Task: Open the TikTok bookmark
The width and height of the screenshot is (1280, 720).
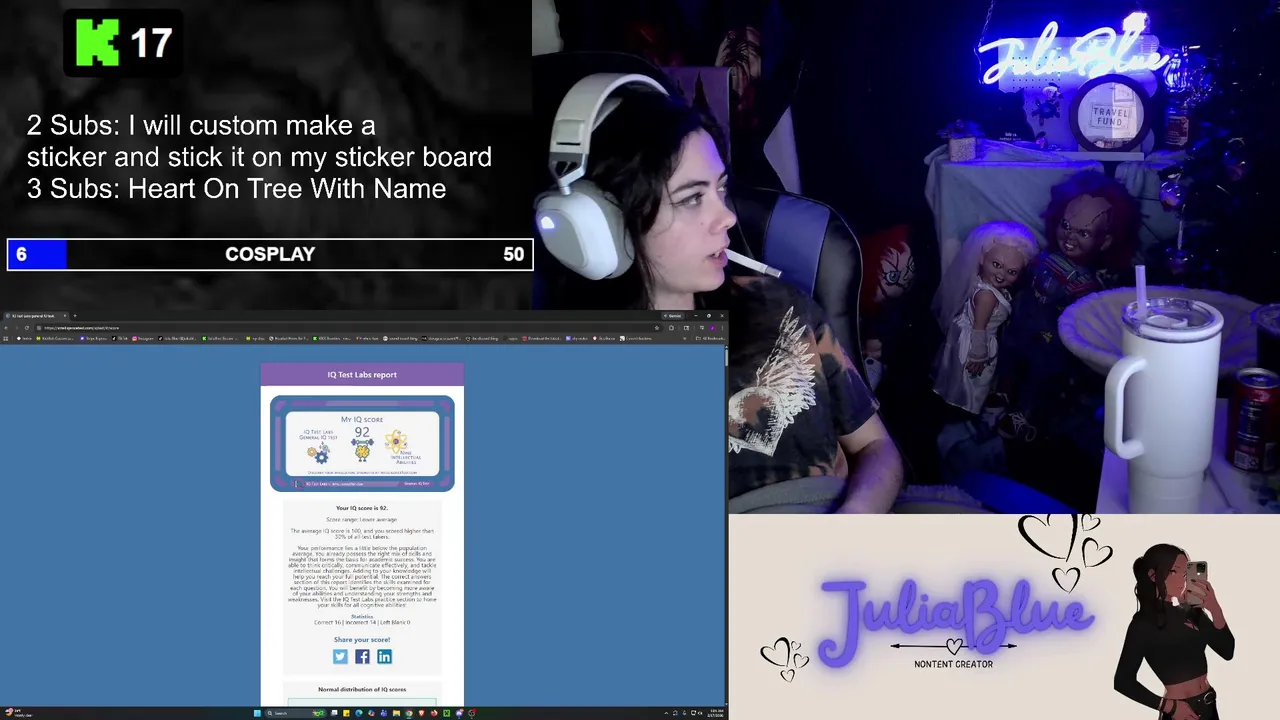Action: [121, 339]
